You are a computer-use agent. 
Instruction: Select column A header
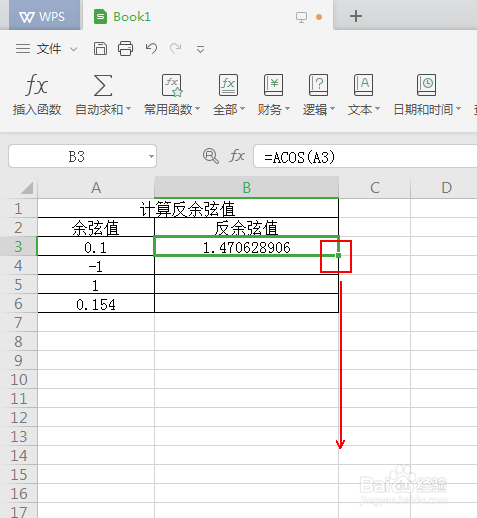point(96,188)
